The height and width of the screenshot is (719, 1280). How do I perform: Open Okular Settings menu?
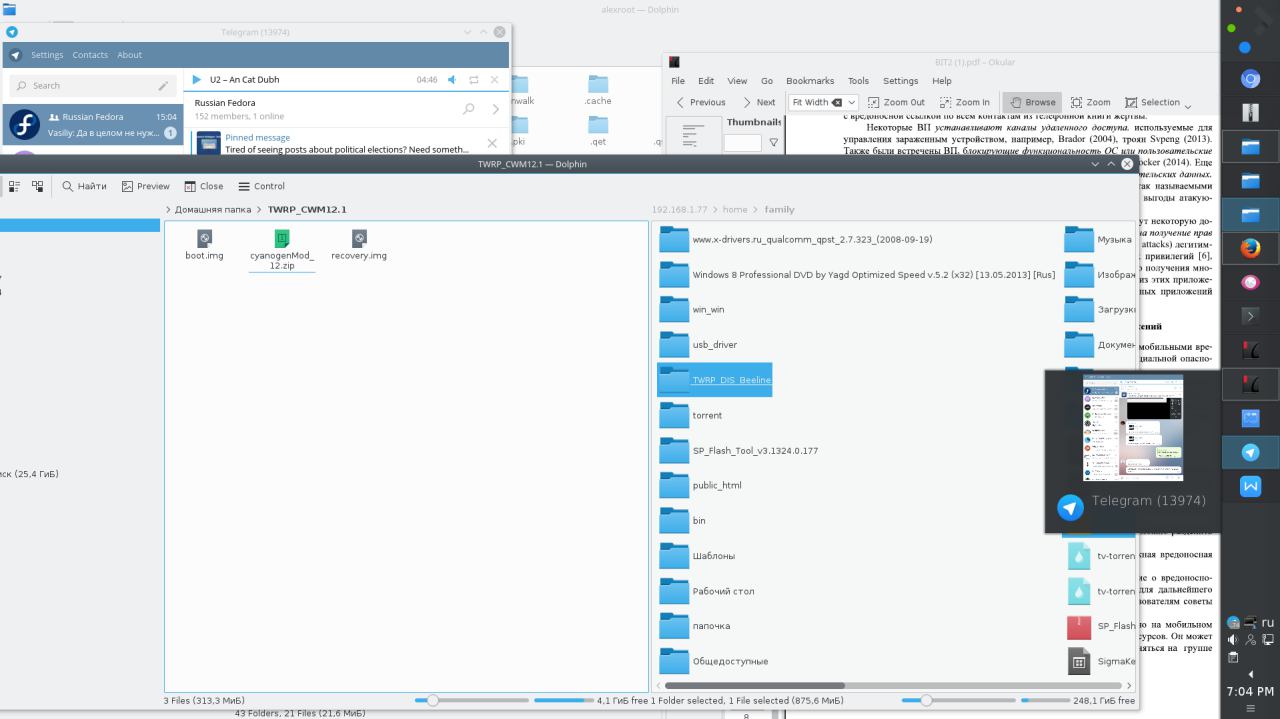pyautogui.click(x=900, y=81)
